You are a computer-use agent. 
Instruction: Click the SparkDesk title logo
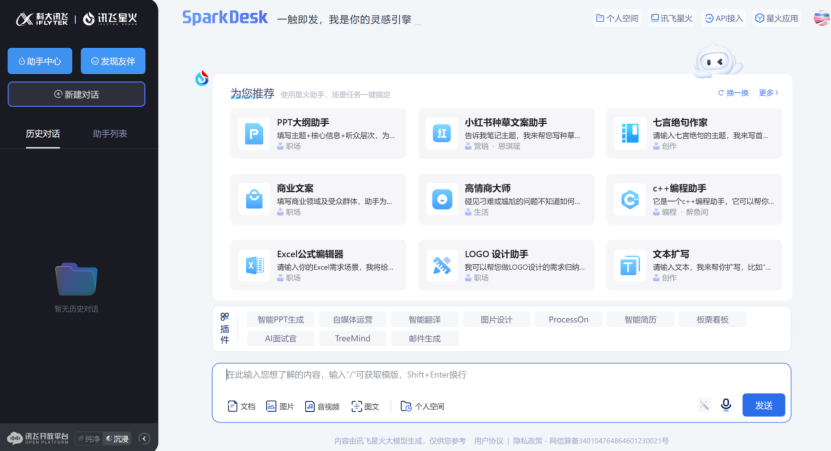(225, 17)
